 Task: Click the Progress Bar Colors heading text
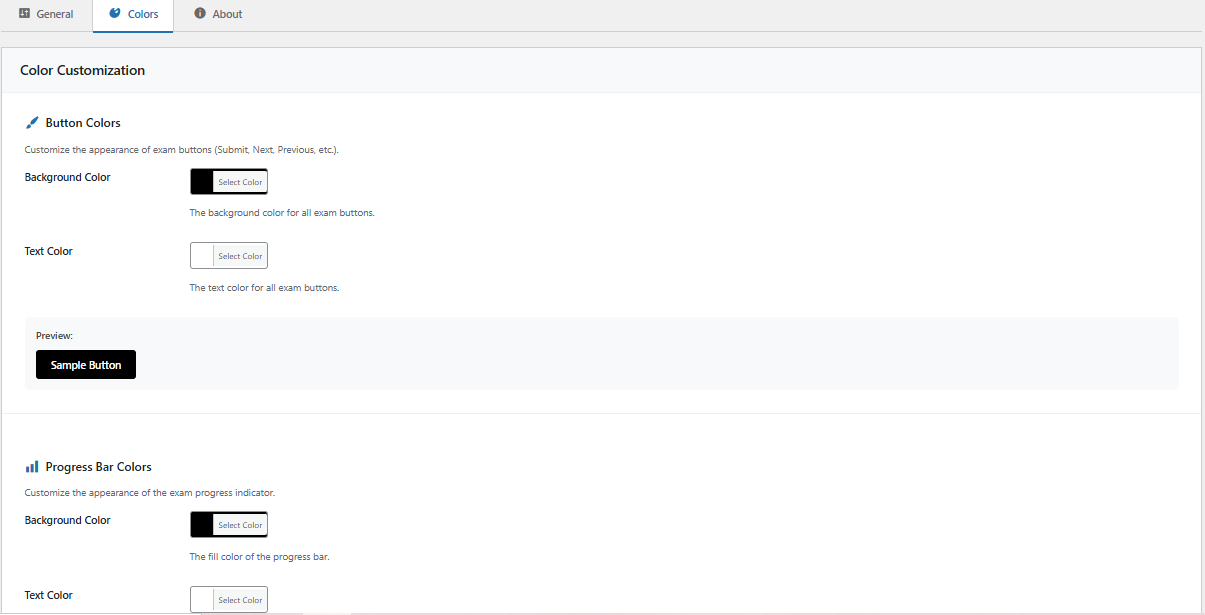98,467
